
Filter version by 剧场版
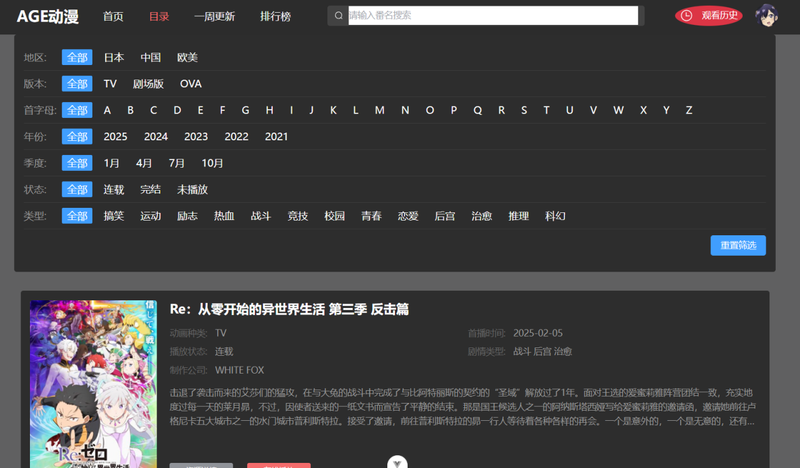click(x=148, y=84)
